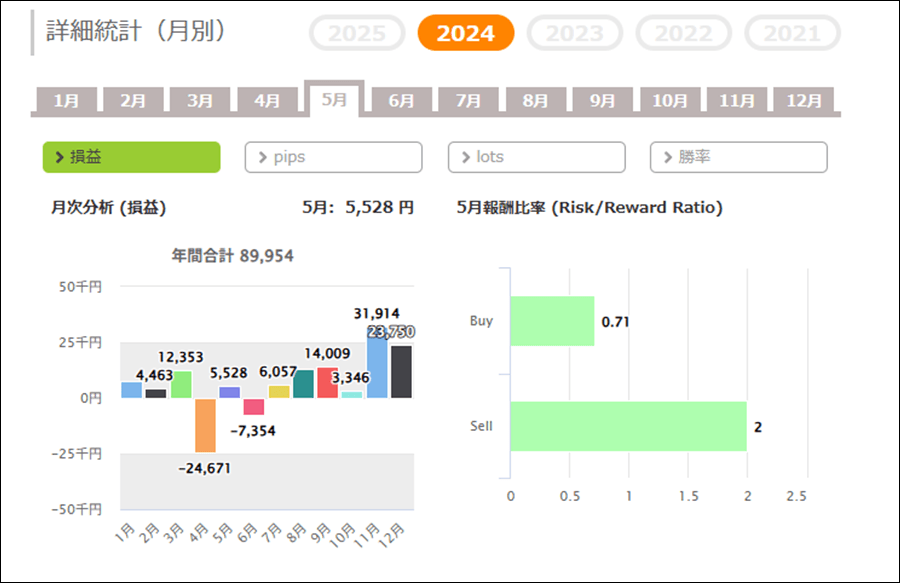Image resolution: width=900 pixels, height=583 pixels.
Task: Select the 2022 year button
Action: tap(683, 33)
